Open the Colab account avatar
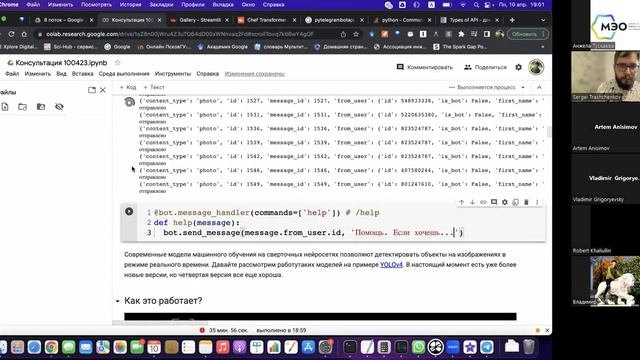The height and width of the screenshot is (360, 640). tap(536, 67)
